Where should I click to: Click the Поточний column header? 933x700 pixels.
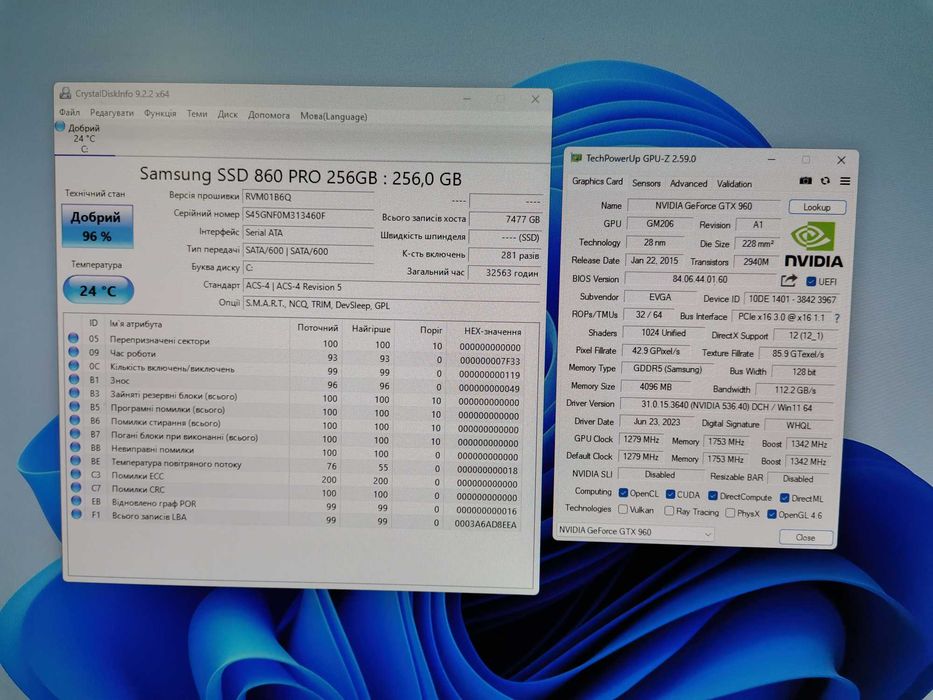tap(318, 328)
